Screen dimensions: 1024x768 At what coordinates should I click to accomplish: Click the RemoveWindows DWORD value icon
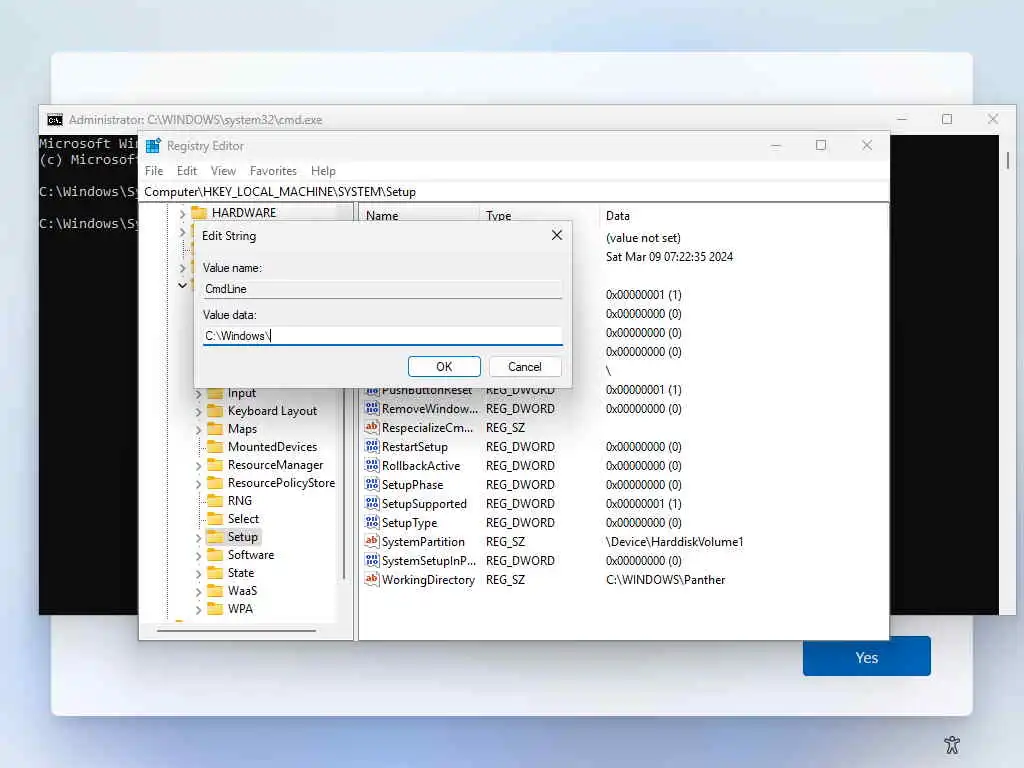pyautogui.click(x=372, y=408)
